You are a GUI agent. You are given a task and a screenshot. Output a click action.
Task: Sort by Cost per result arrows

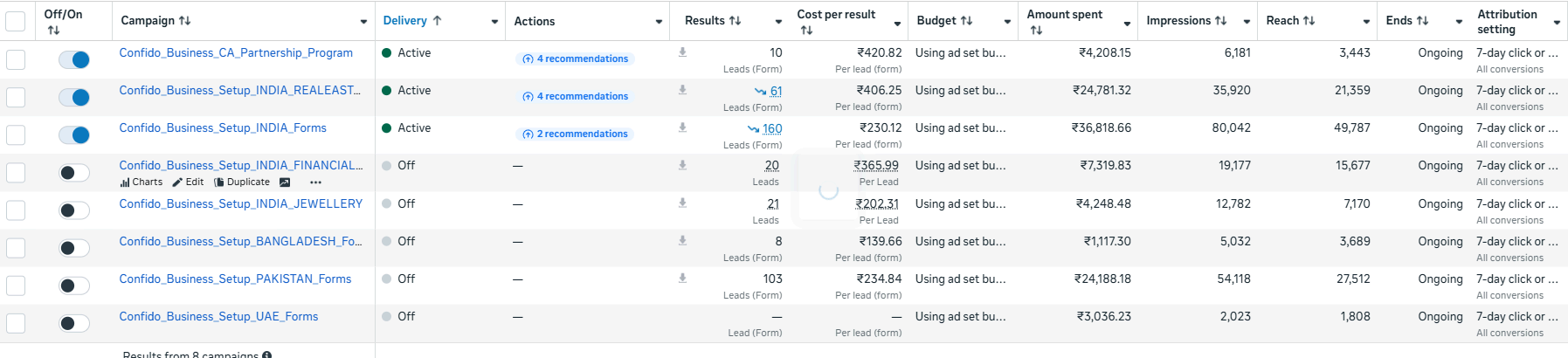pos(806,30)
